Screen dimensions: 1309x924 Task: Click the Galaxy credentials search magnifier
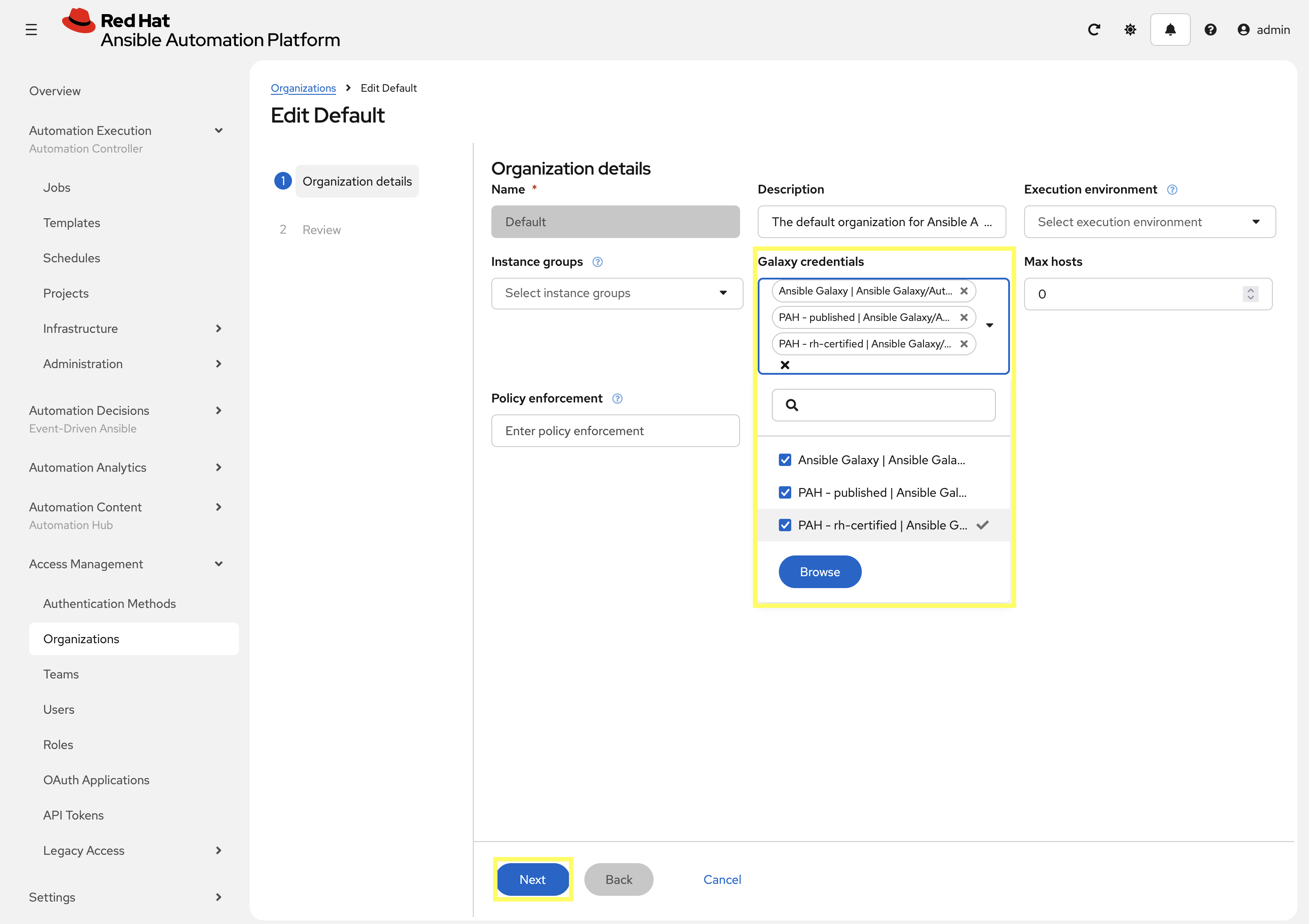[x=793, y=405]
